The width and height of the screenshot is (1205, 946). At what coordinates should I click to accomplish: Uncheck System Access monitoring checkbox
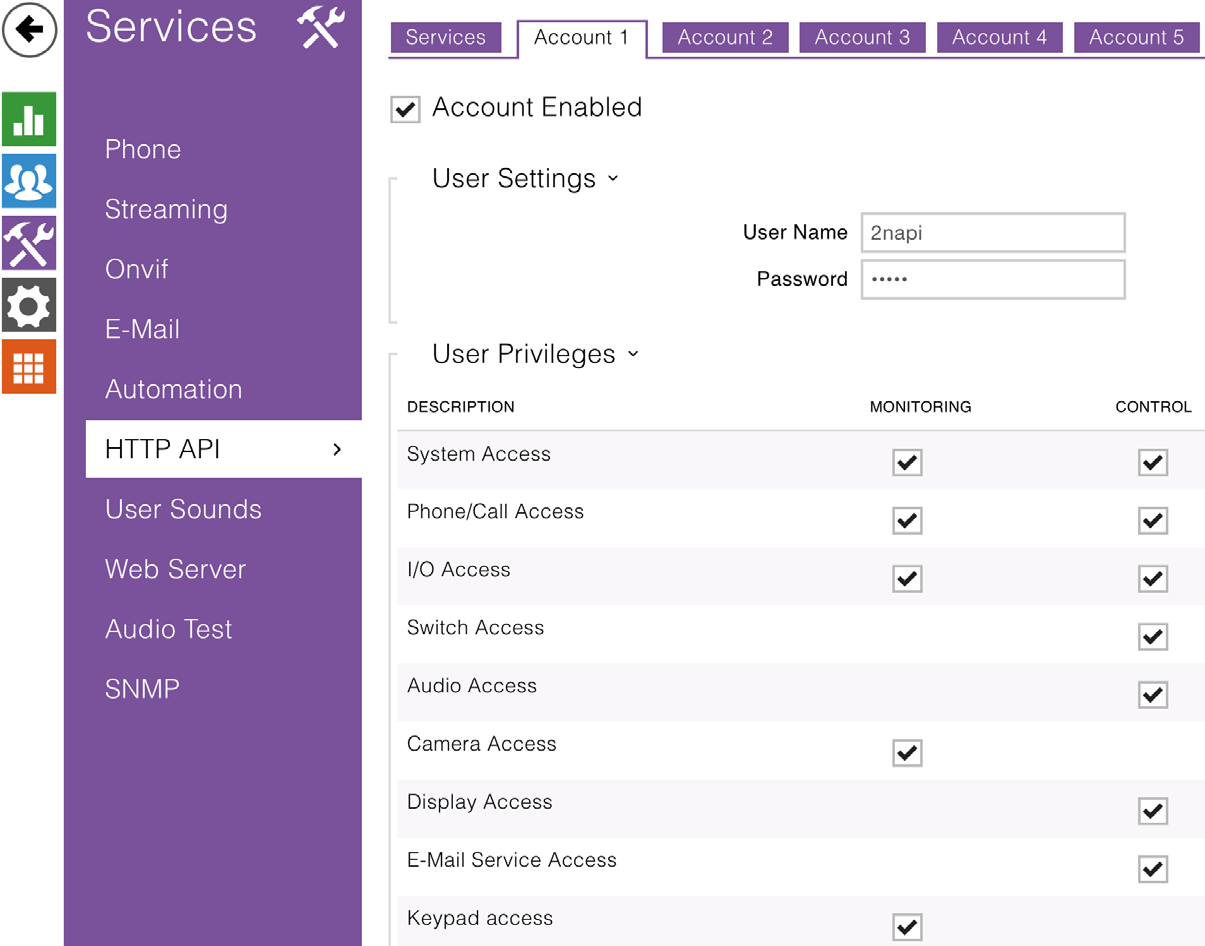pos(907,462)
